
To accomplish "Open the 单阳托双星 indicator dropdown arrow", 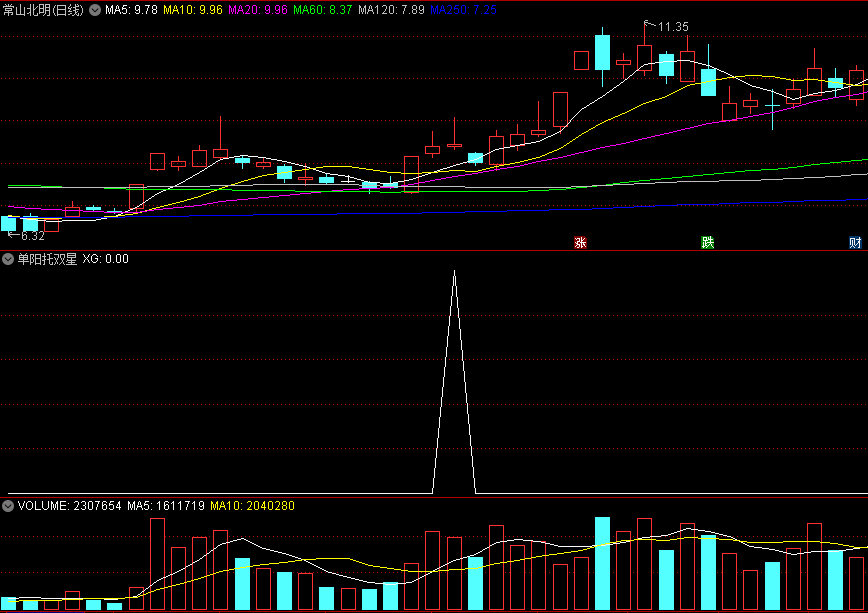I will click(x=8, y=259).
